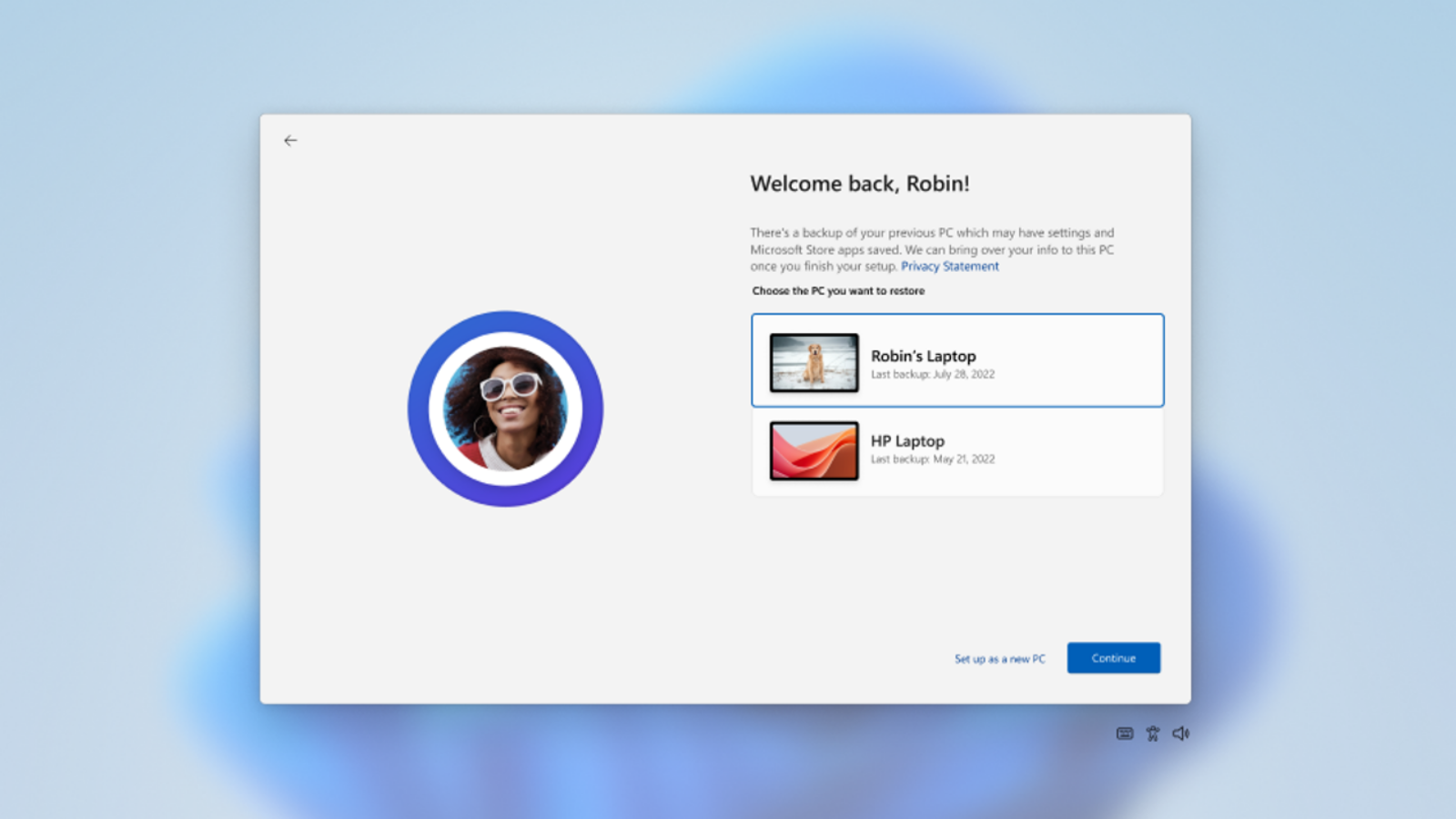Mute sound using the speaker icon

(x=1180, y=733)
